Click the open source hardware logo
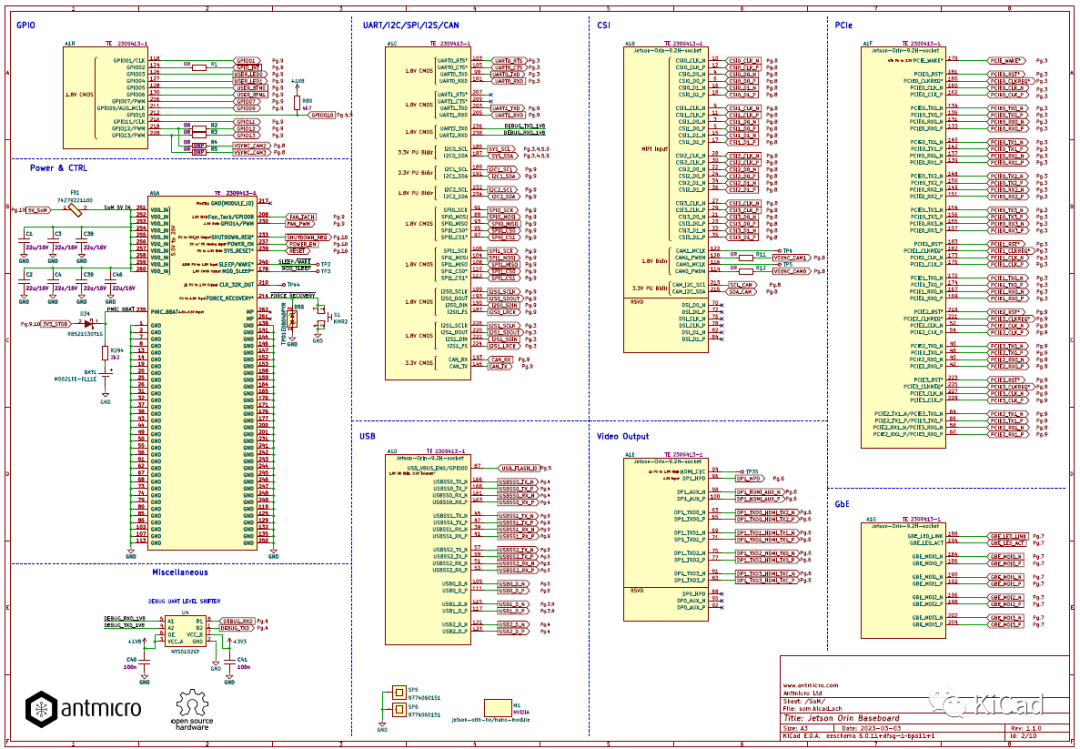 [x=191, y=710]
